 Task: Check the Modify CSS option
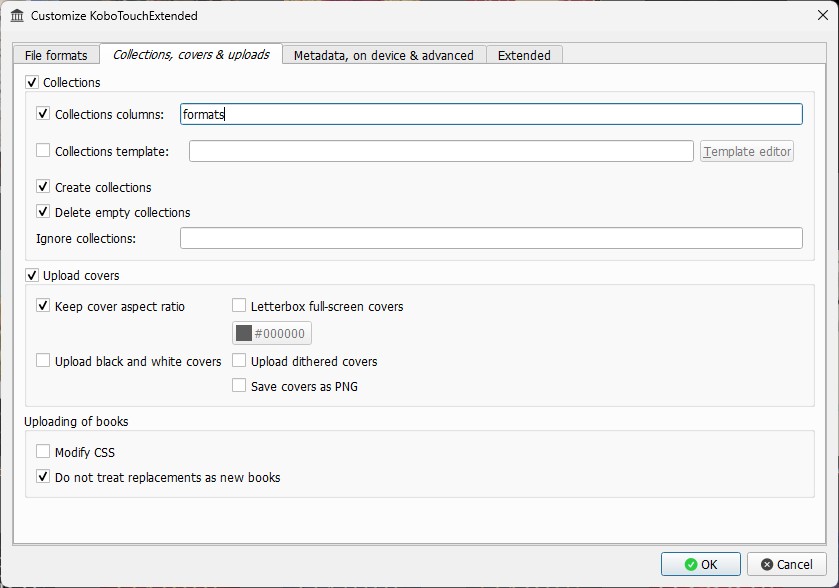point(43,452)
